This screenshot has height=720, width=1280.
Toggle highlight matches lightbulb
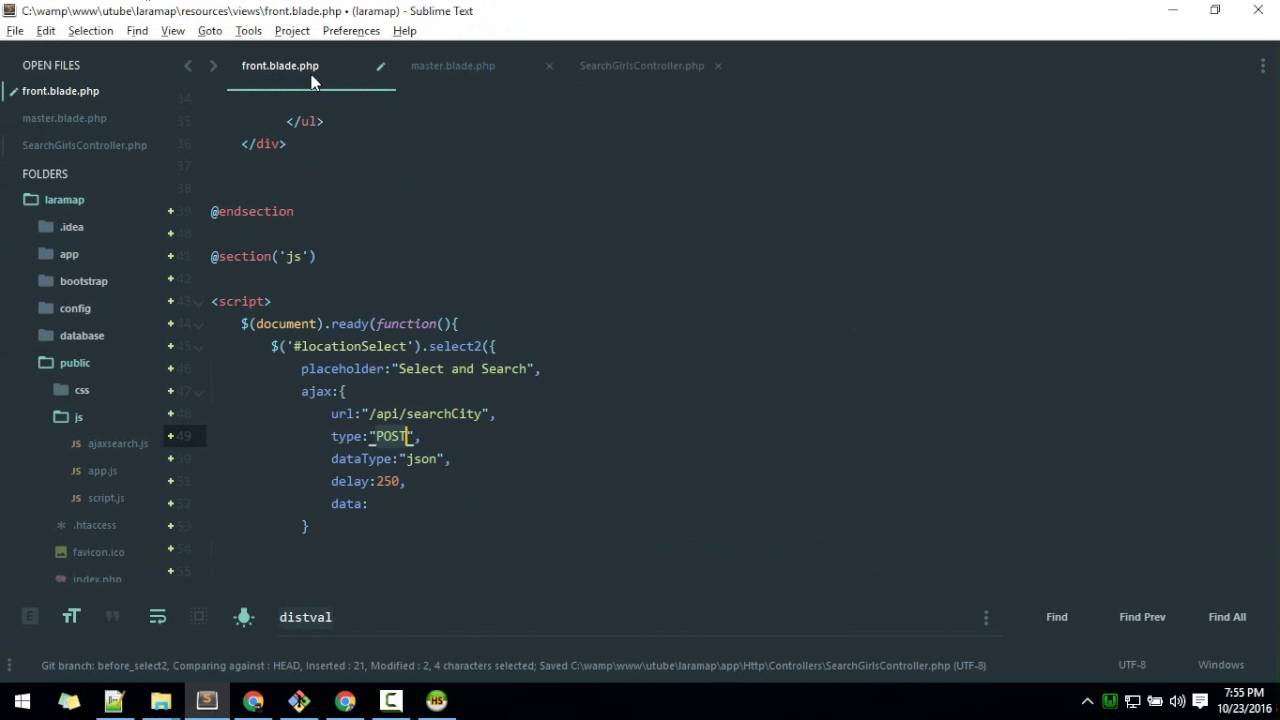pos(244,617)
